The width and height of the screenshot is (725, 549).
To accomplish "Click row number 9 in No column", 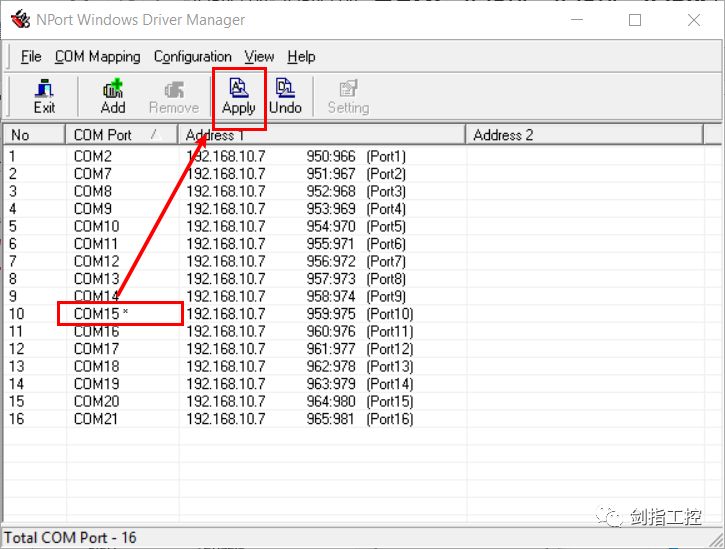I will (13, 296).
